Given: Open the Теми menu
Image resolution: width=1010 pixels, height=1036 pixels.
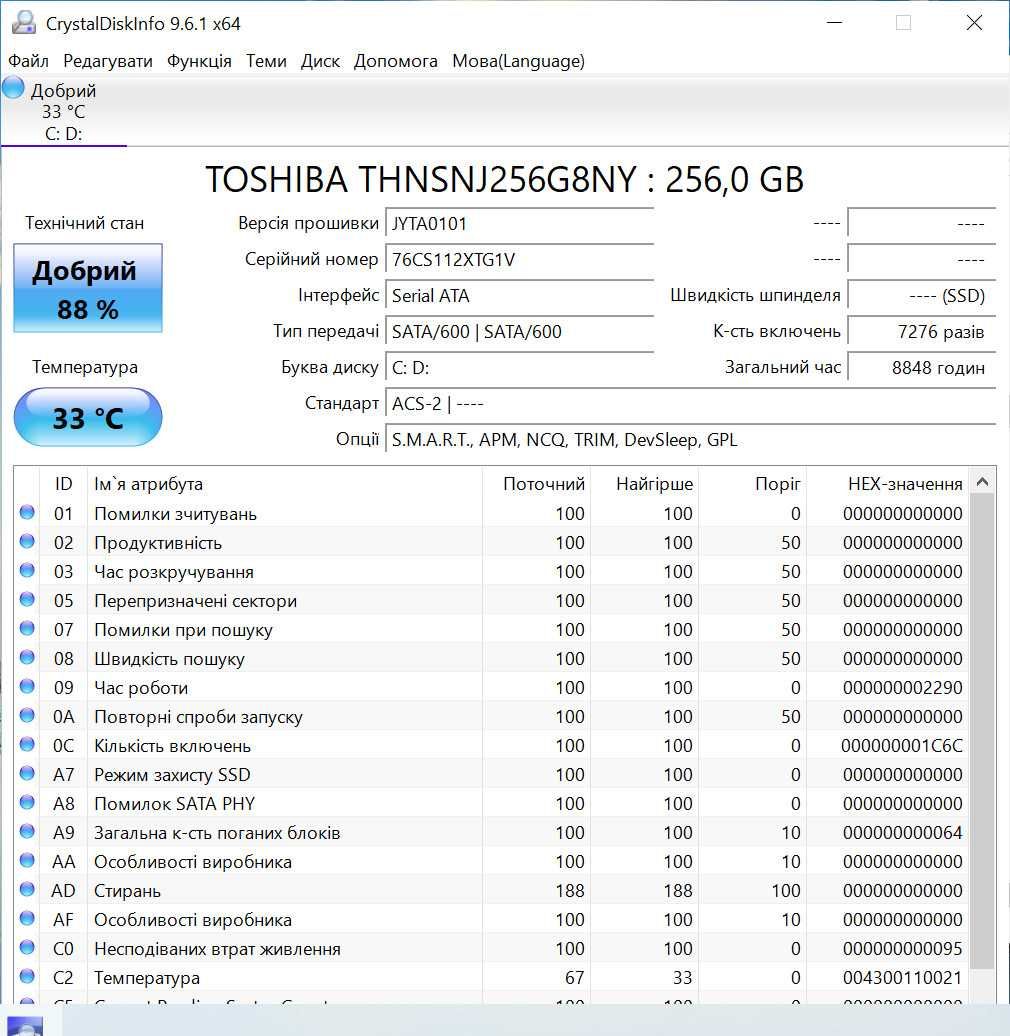Looking at the screenshot, I should [x=266, y=61].
